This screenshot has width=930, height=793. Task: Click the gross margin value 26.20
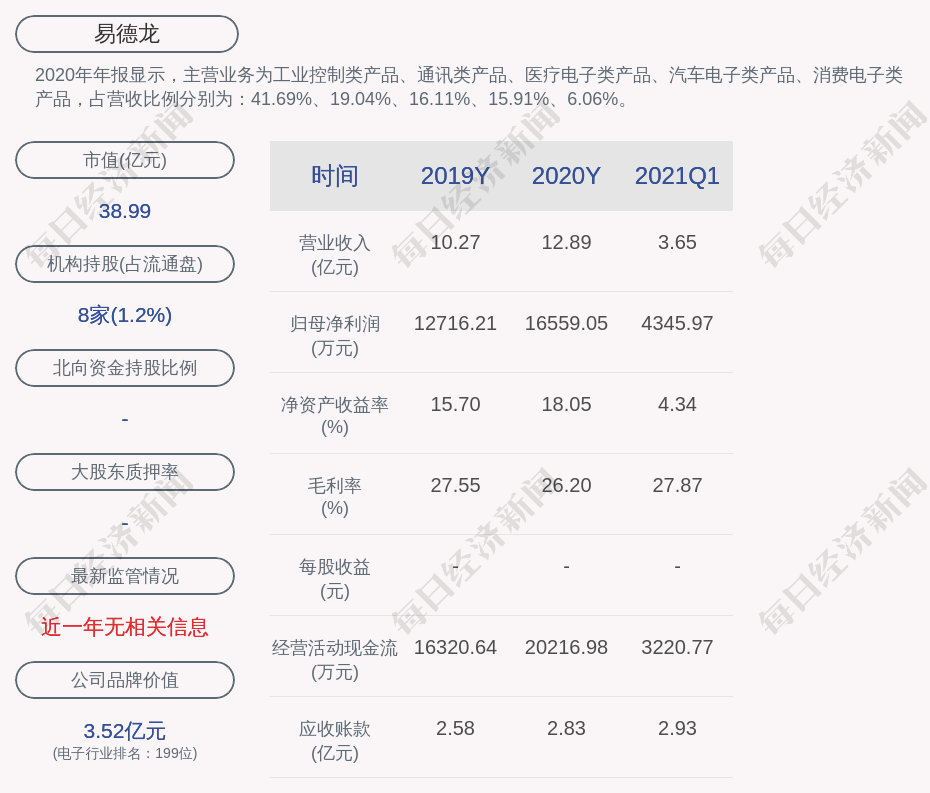click(x=566, y=485)
